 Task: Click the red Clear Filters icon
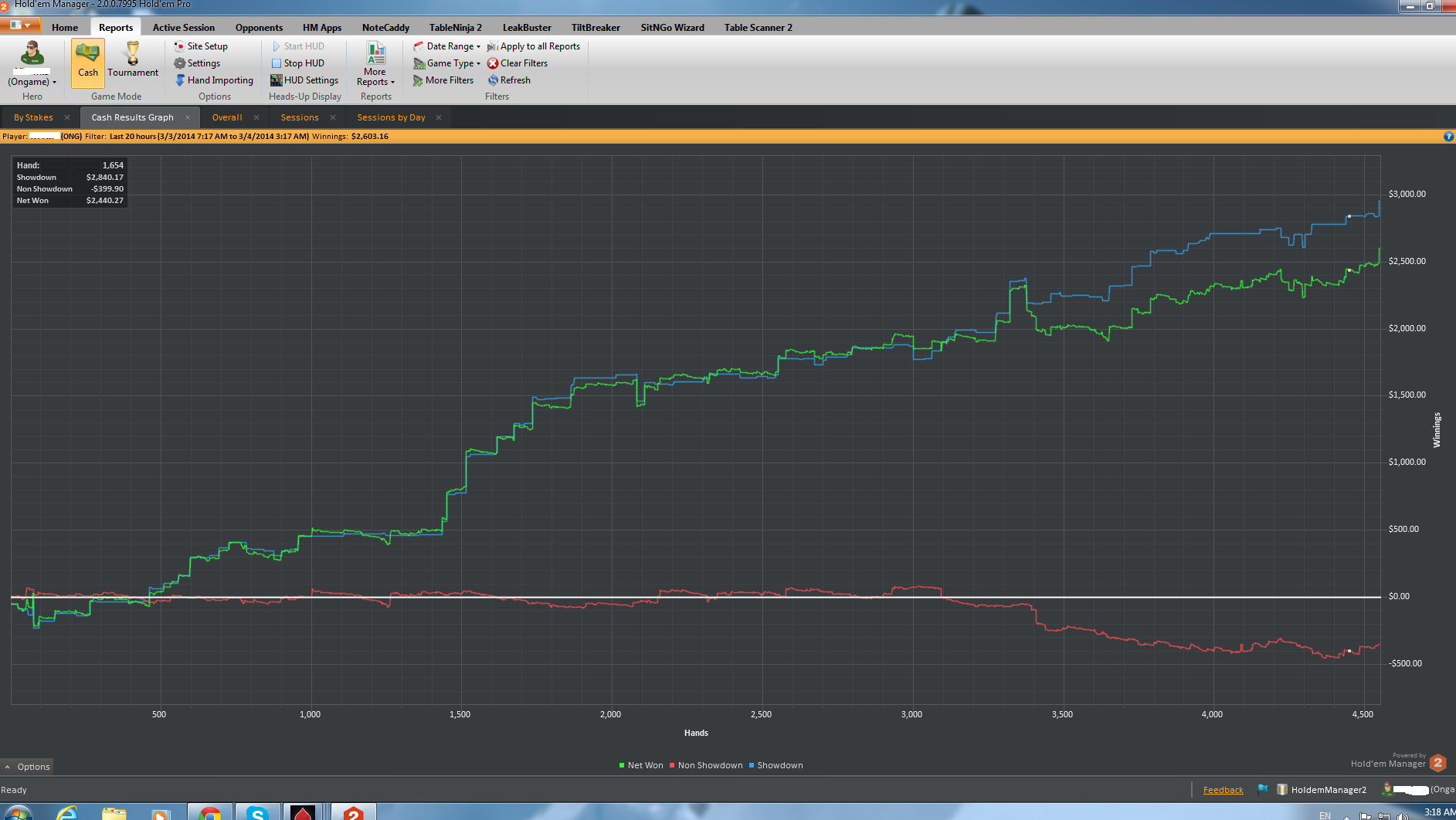pyautogui.click(x=493, y=63)
